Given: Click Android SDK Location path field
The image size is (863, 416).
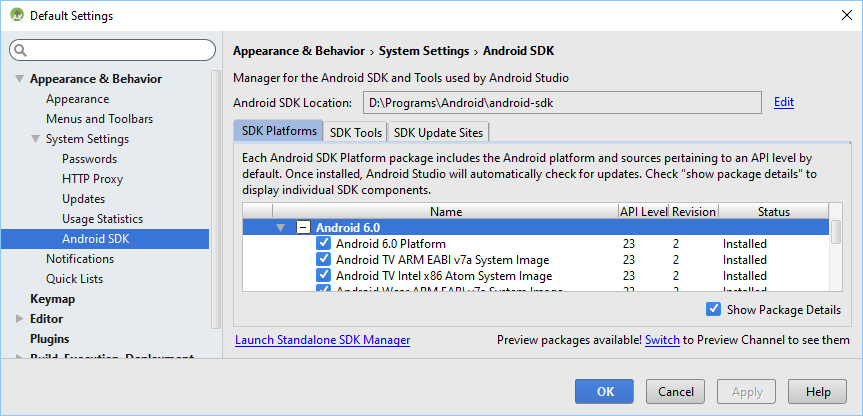Looking at the screenshot, I should [x=562, y=103].
